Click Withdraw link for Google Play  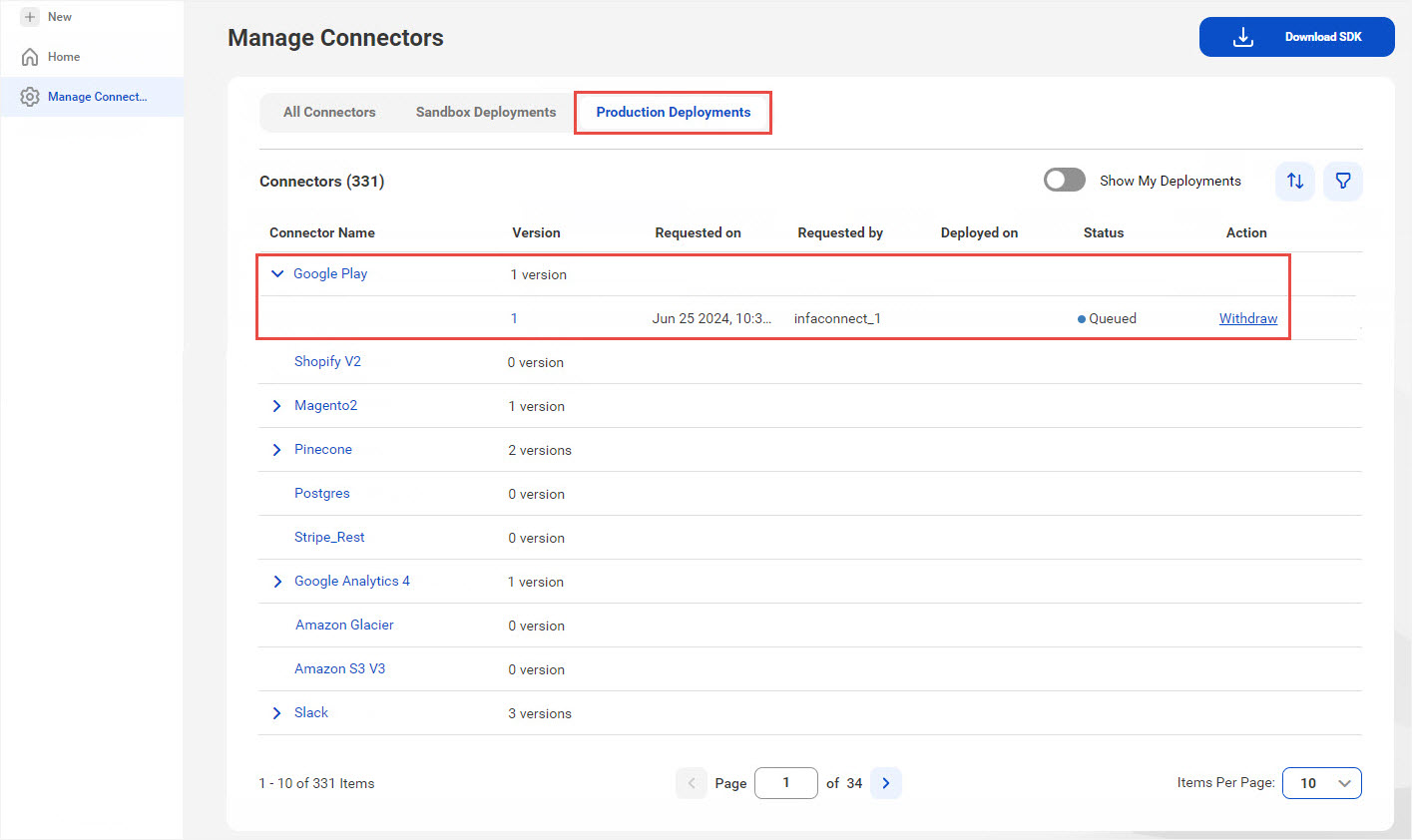pos(1248,318)
